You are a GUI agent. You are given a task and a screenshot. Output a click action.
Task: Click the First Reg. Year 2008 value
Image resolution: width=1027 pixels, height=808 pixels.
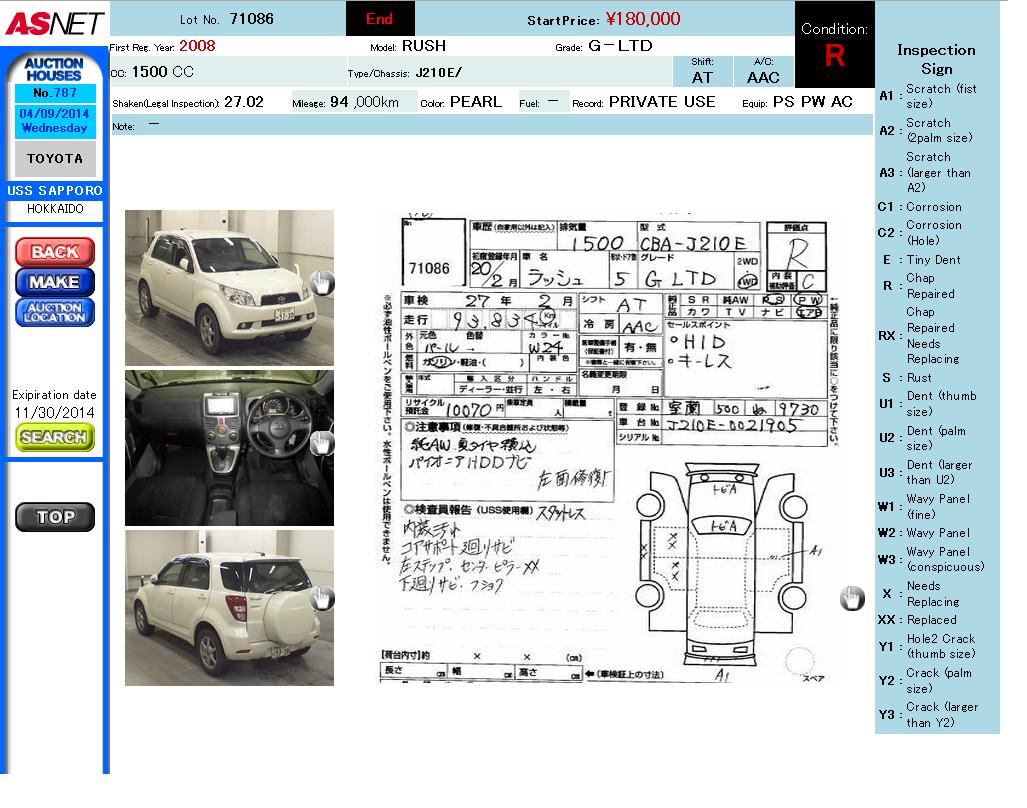pos(197,46)
